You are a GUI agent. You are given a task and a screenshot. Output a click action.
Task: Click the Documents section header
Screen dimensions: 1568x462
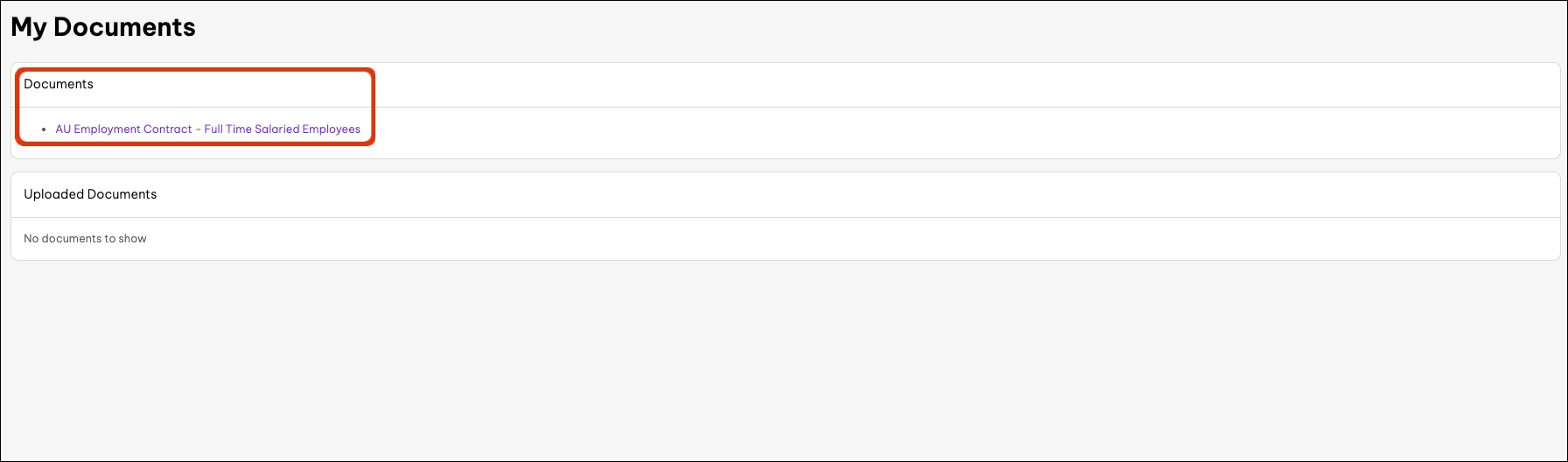59,84
